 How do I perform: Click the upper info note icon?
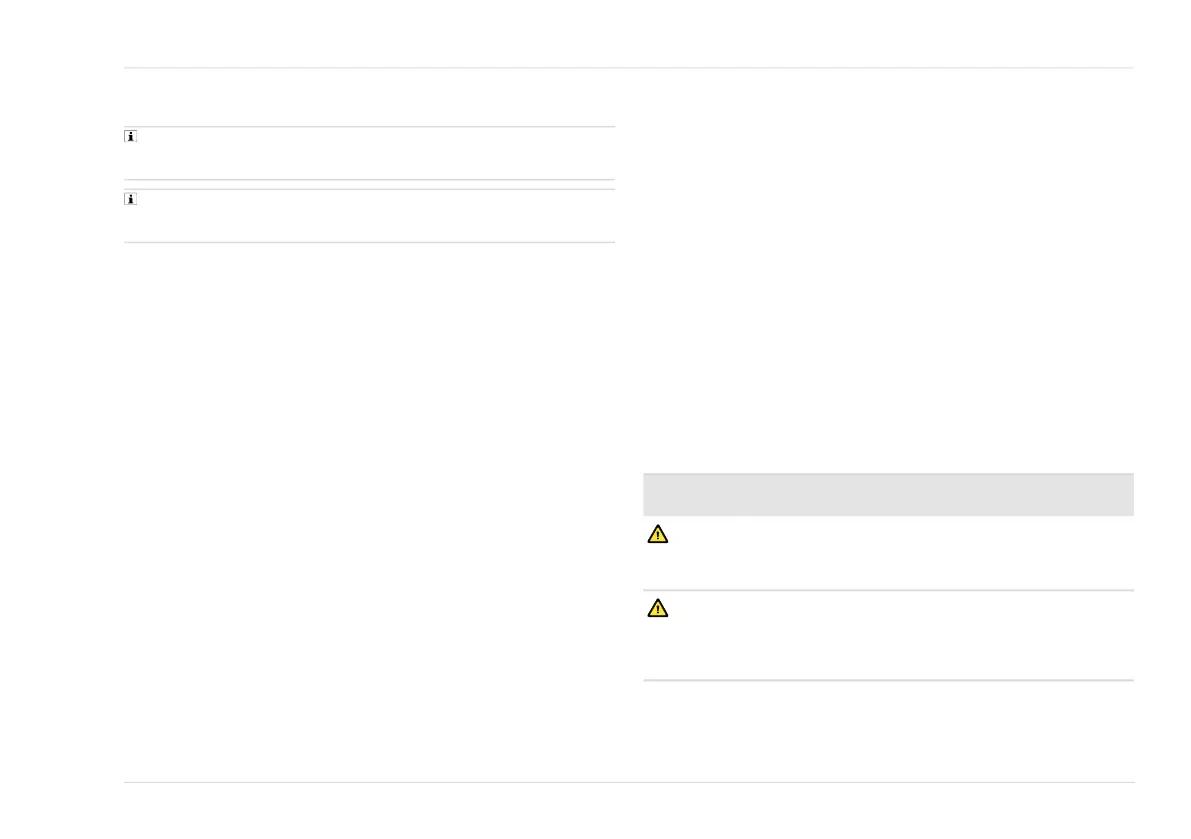(x=131, y=137)
